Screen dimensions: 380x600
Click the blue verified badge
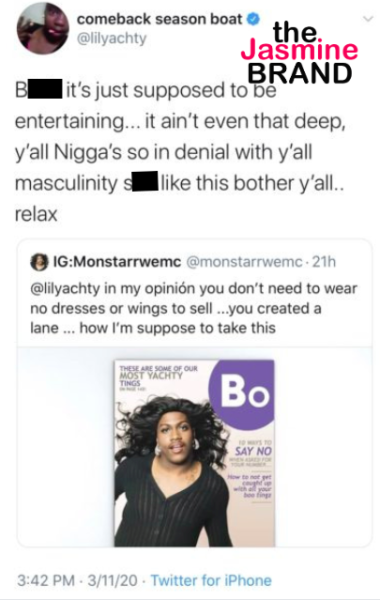pos(253,19)
